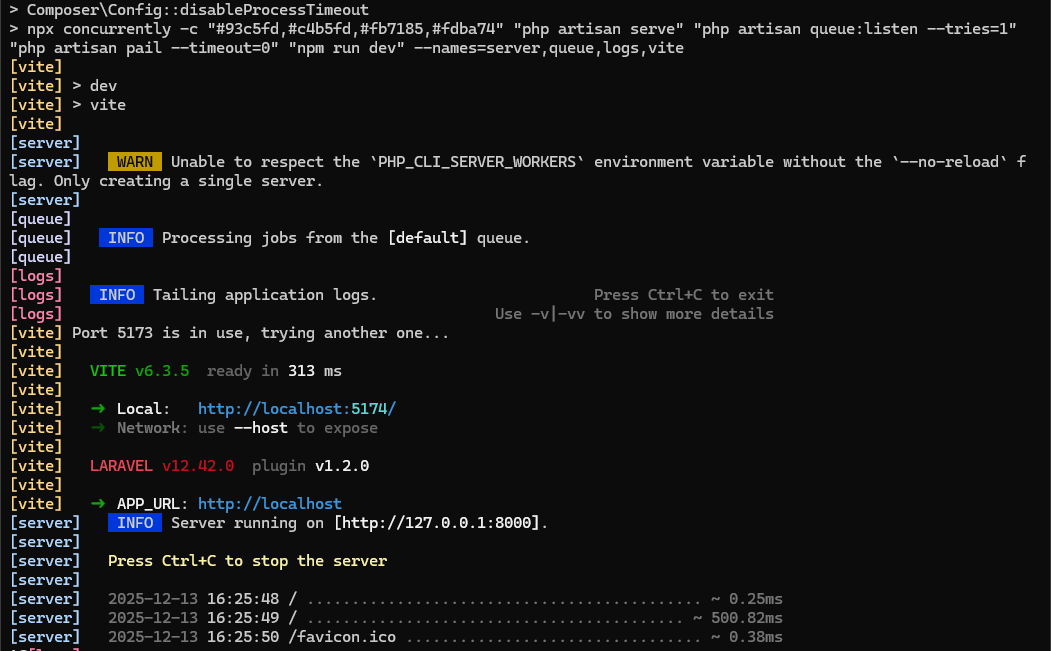Click the '--host' option text

[261, 428]
